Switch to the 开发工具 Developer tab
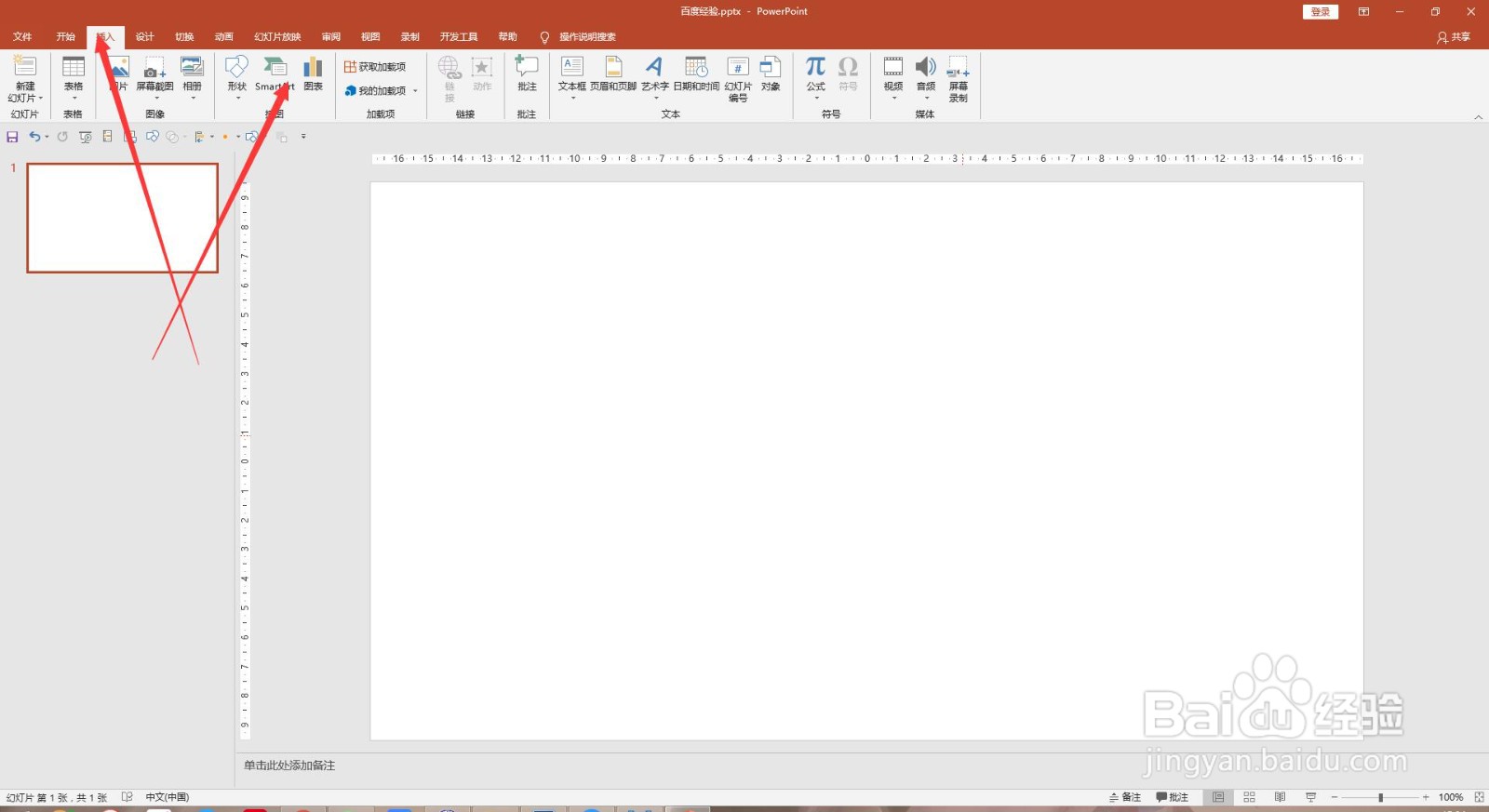The width and height of the screenshot is (1489, 812). (459, 37)
